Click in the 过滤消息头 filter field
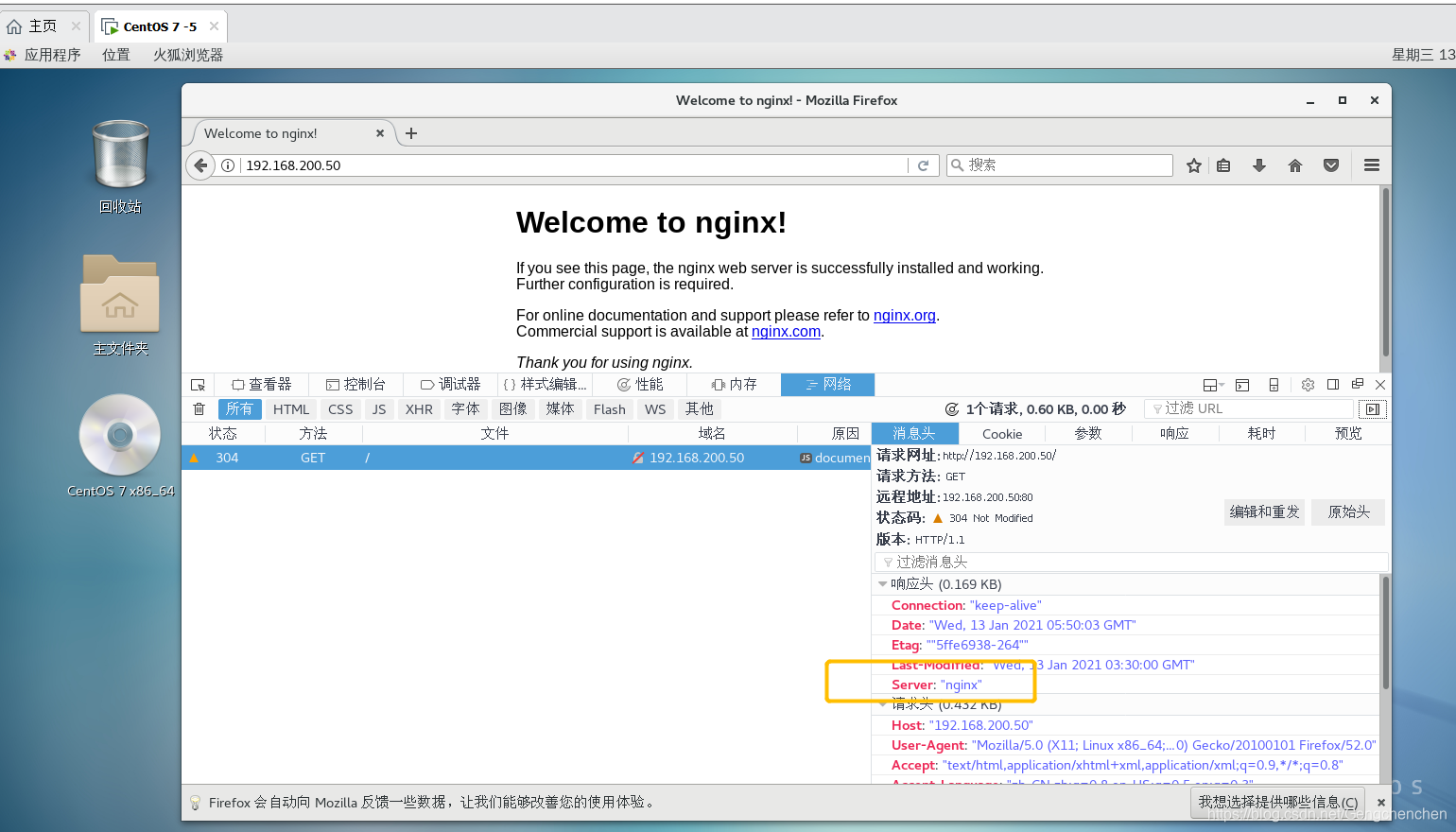This screenshot has height=832, width=1456. click(x=1131, y=562)
